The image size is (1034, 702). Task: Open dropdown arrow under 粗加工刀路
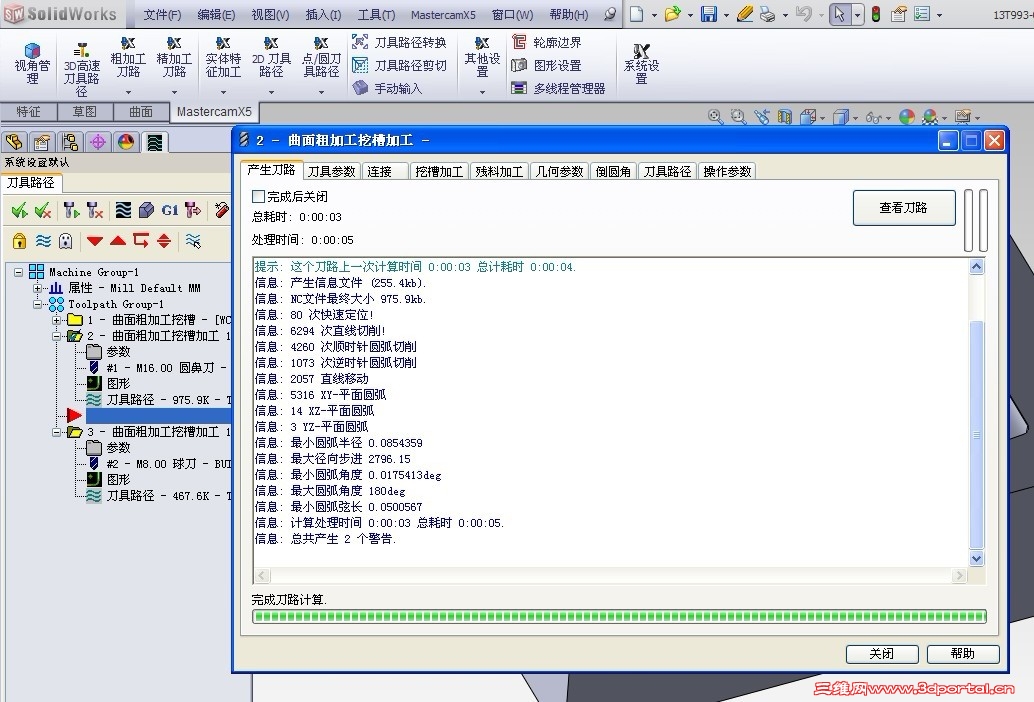128,92
